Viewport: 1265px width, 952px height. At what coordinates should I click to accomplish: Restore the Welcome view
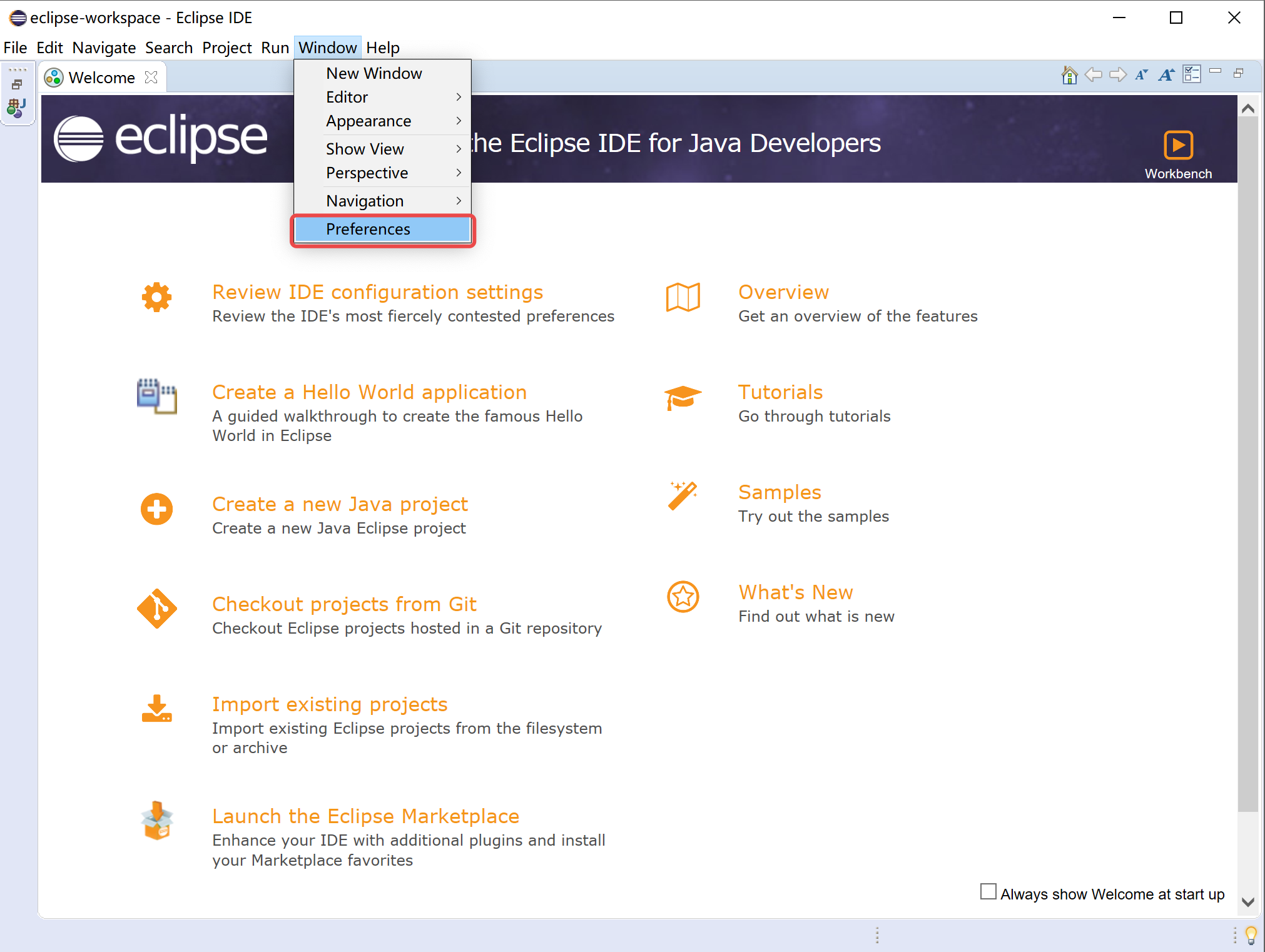1238,73
